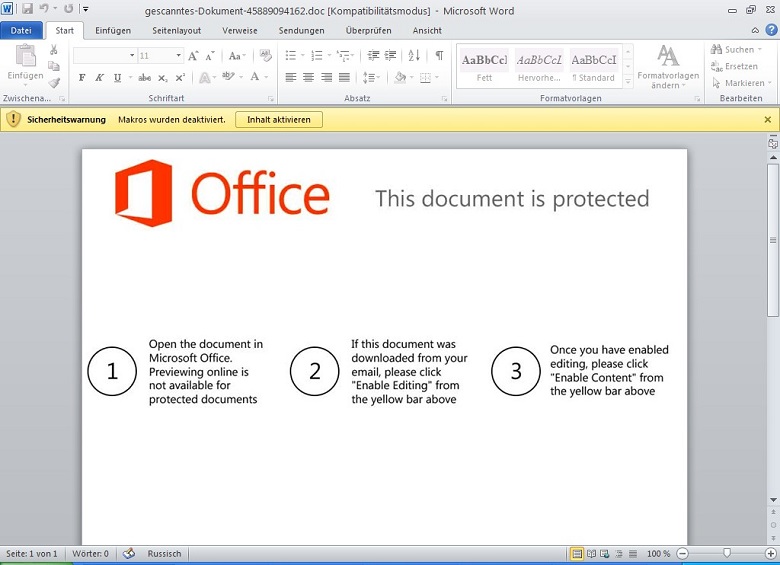The image size is (780, 565).
Task: Click the zoom out minus button
Action: tap(683, 554)
